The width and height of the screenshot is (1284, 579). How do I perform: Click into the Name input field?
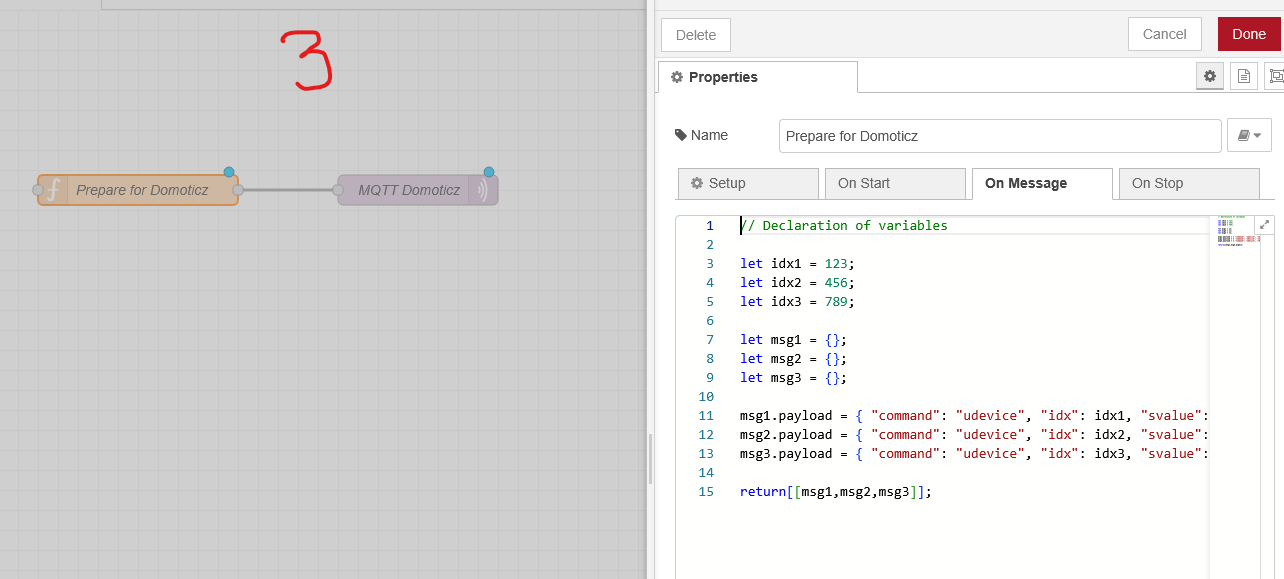pyautogui.click(x=1000, y=135)
